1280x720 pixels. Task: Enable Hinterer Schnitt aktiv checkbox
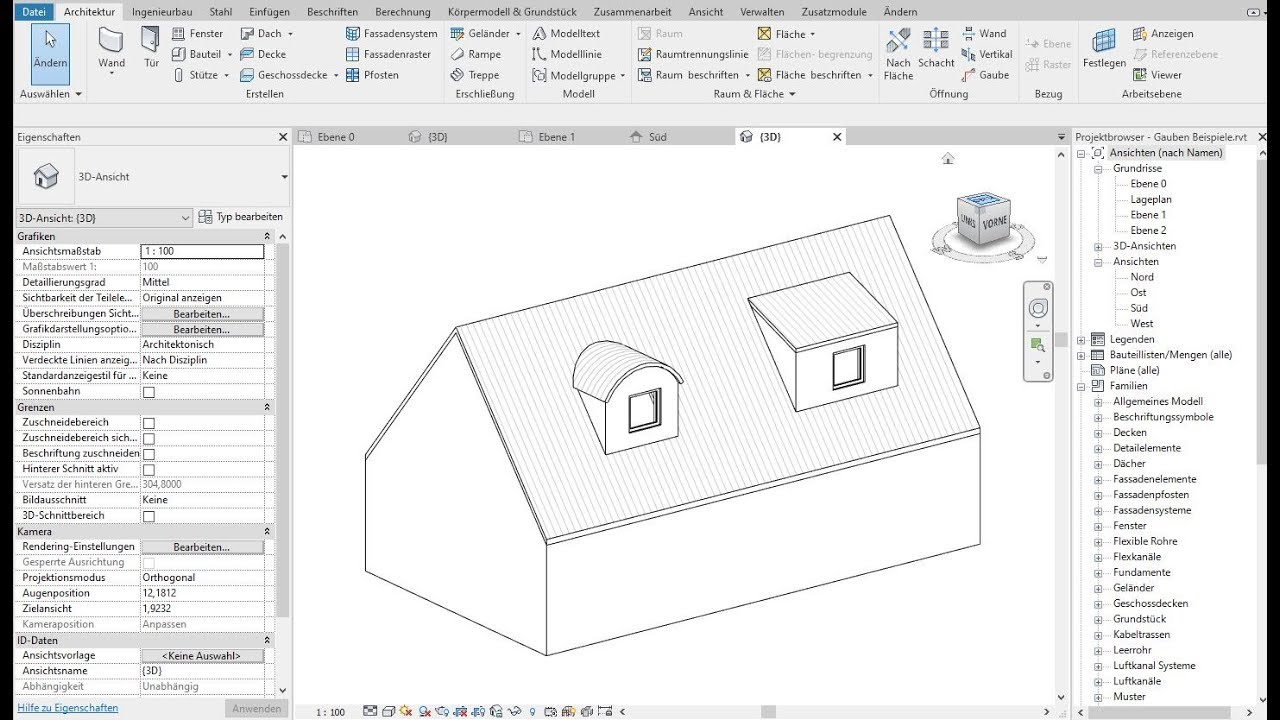pyautogui.click(x=149, y=469)
